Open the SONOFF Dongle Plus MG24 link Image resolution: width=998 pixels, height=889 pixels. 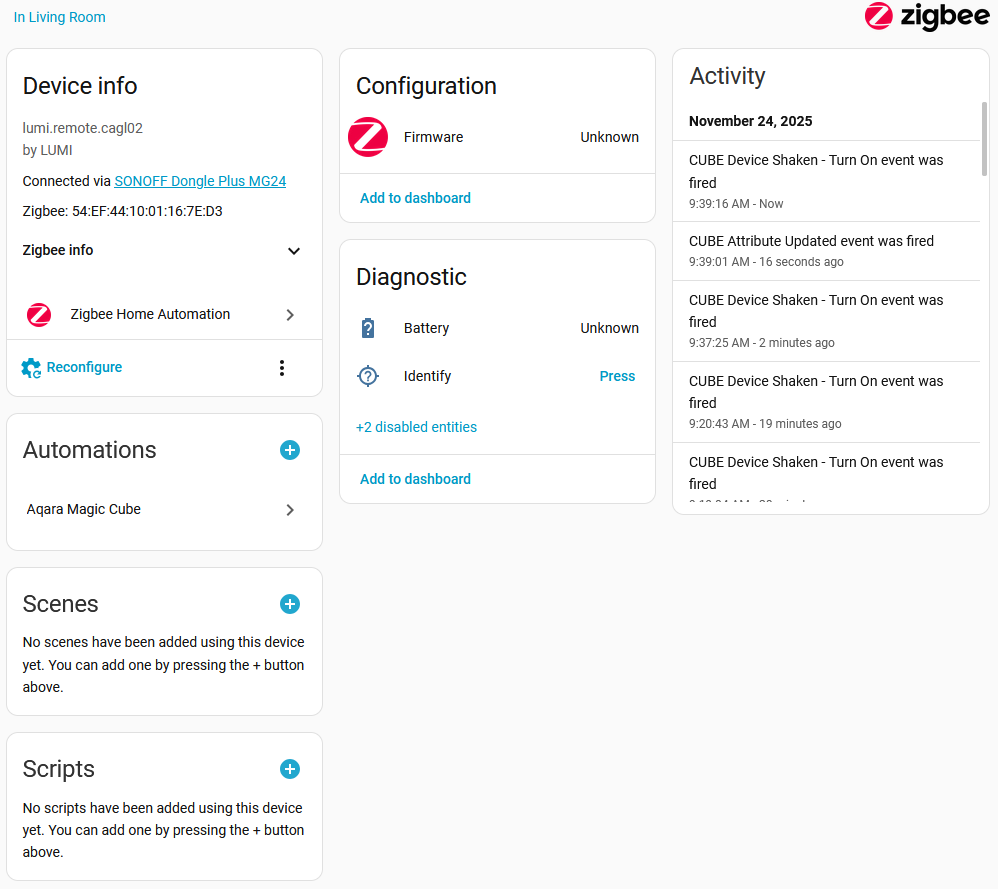(200, 181)
